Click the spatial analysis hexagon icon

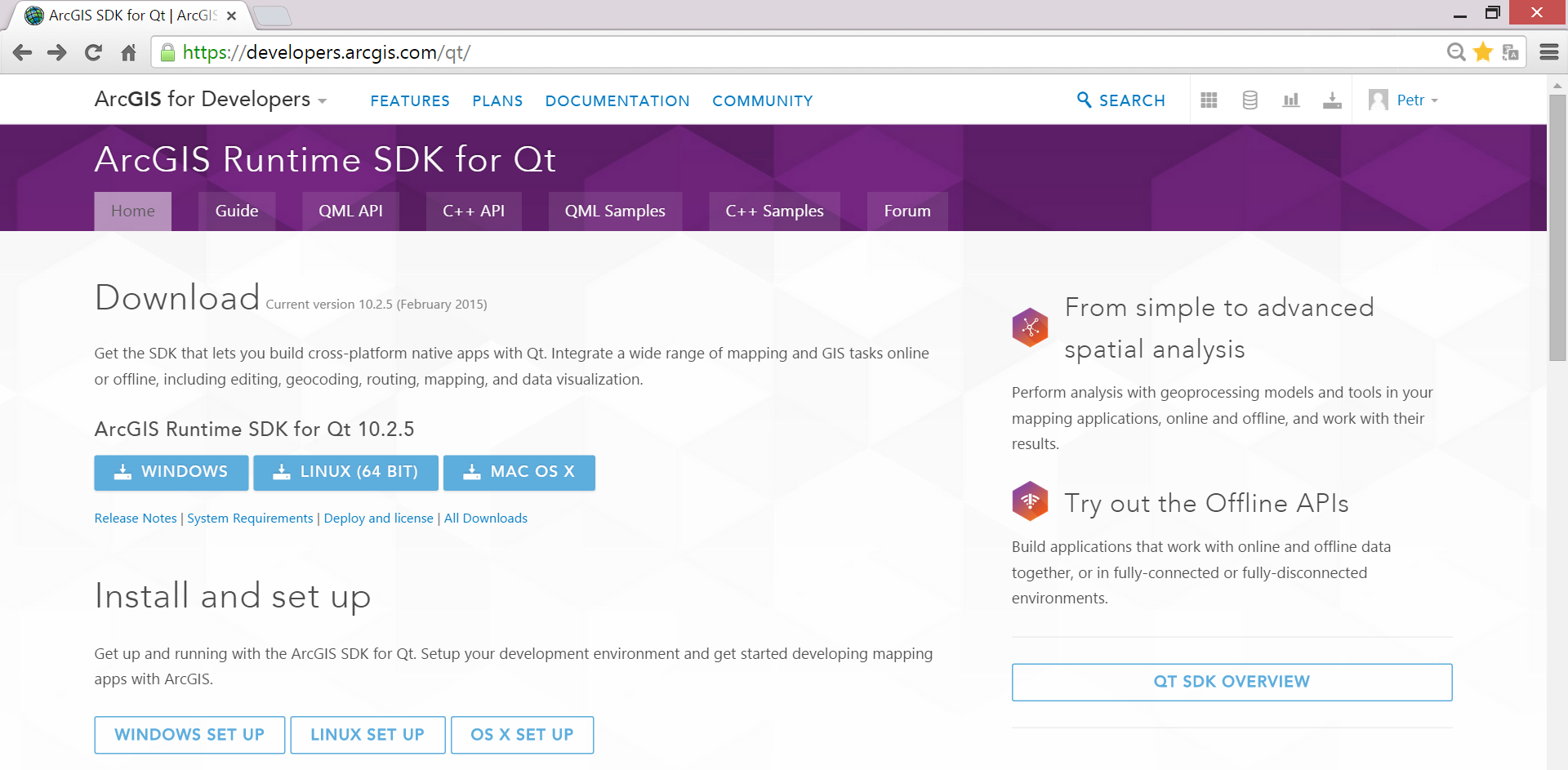1030,327
